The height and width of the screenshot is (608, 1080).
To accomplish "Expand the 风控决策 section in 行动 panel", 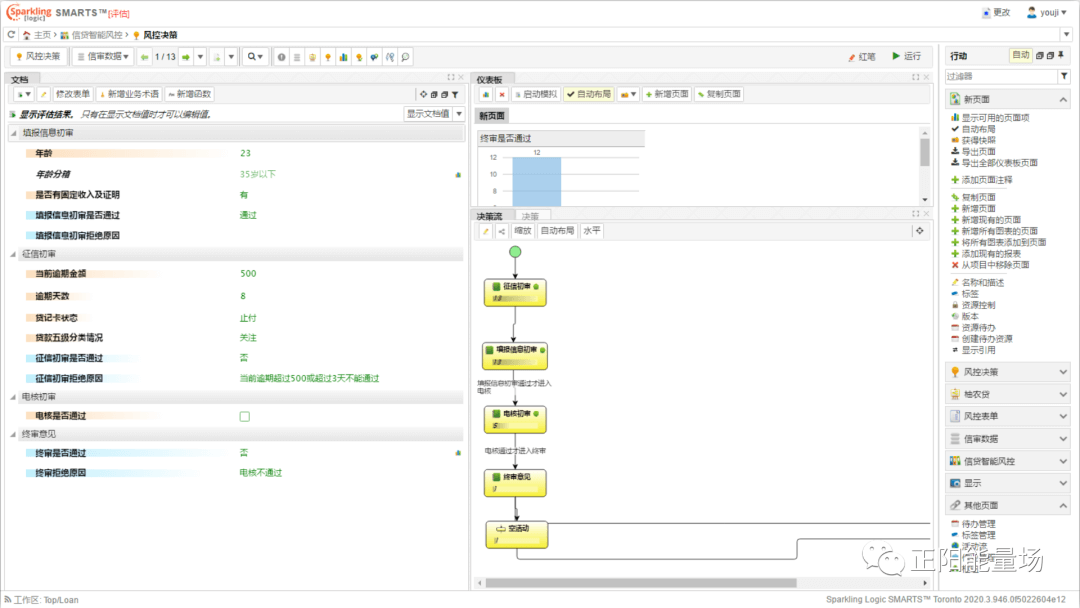I will (x=1063, y=373).
